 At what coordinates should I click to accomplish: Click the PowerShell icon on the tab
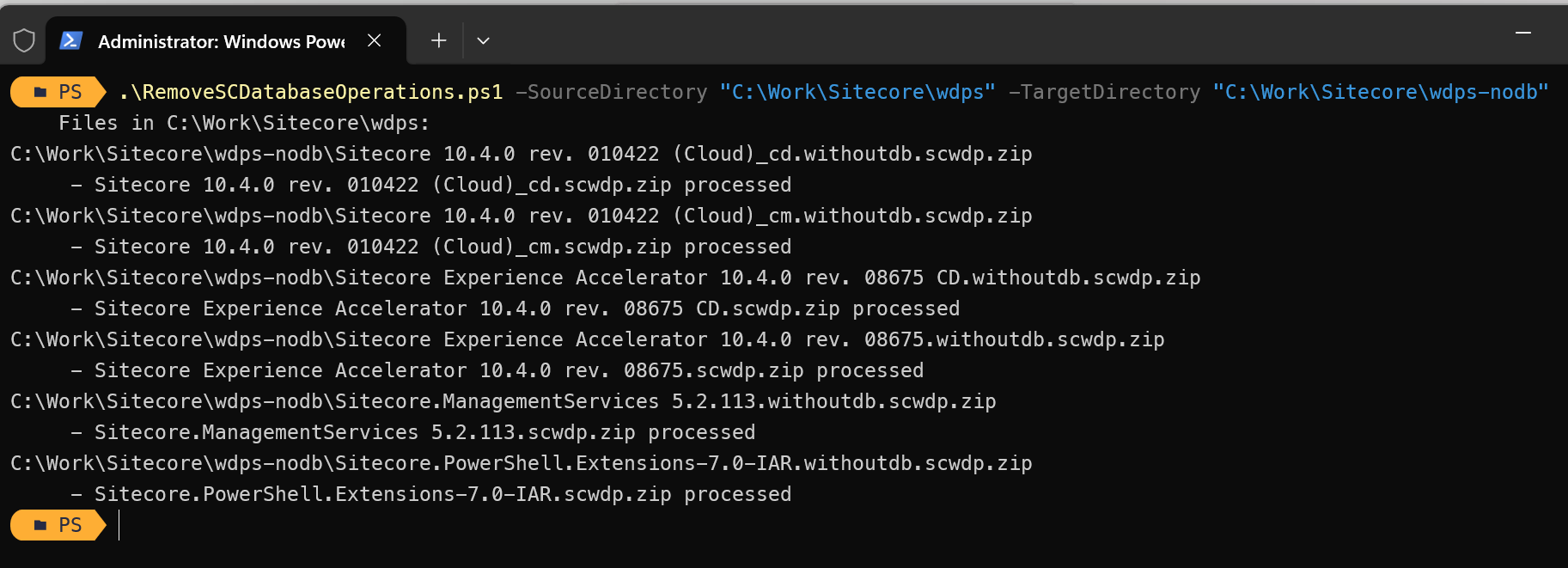70,40
